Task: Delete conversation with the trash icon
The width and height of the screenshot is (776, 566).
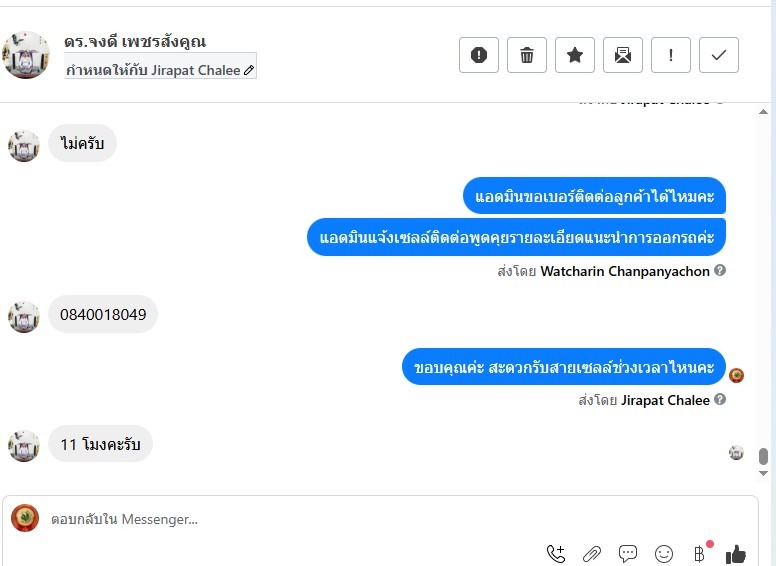Action: click(x=527, y=55)
